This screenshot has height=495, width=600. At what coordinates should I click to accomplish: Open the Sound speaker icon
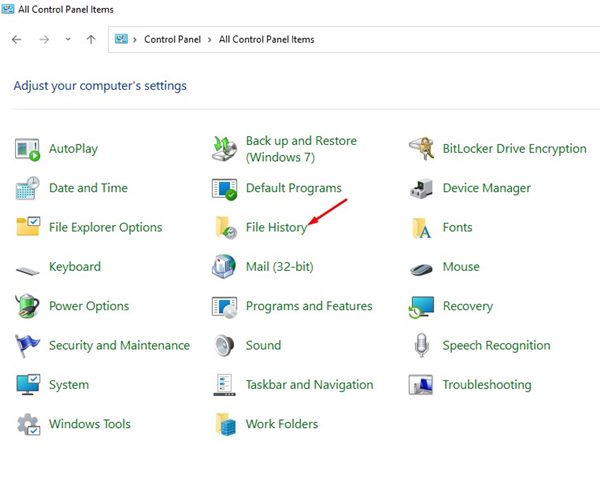tap(225, 345)
